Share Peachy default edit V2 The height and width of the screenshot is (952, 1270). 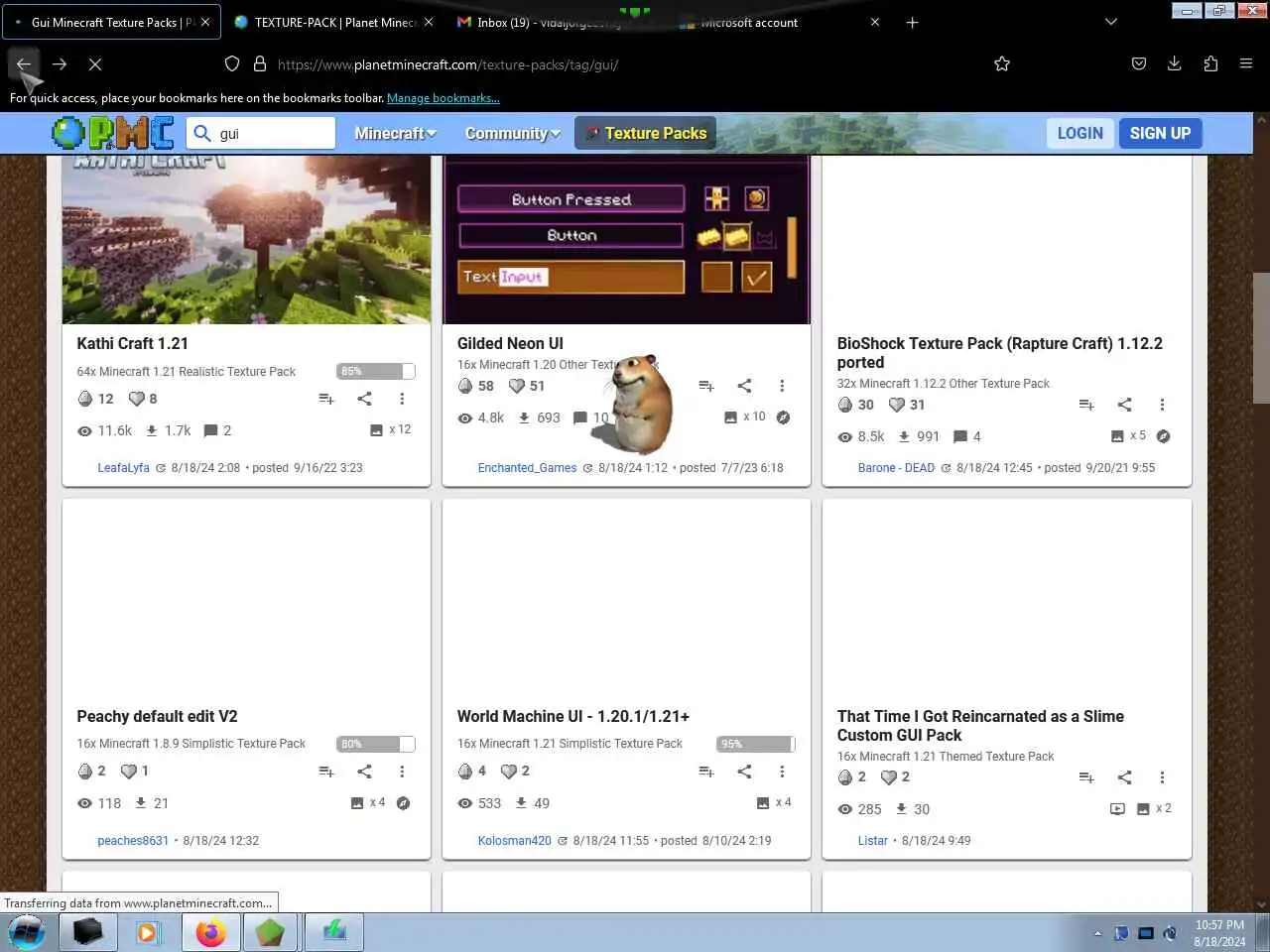point(364,772)
